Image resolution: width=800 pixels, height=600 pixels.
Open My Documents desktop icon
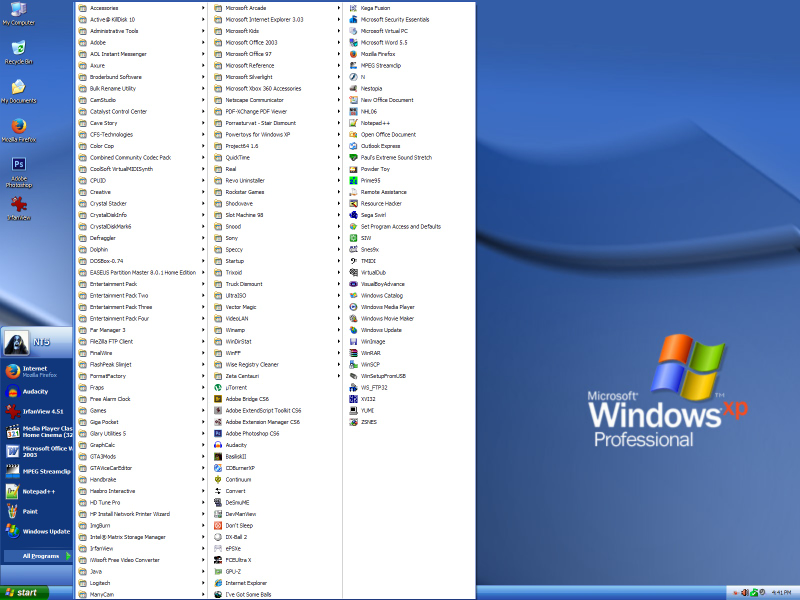(x=18, y=92)
